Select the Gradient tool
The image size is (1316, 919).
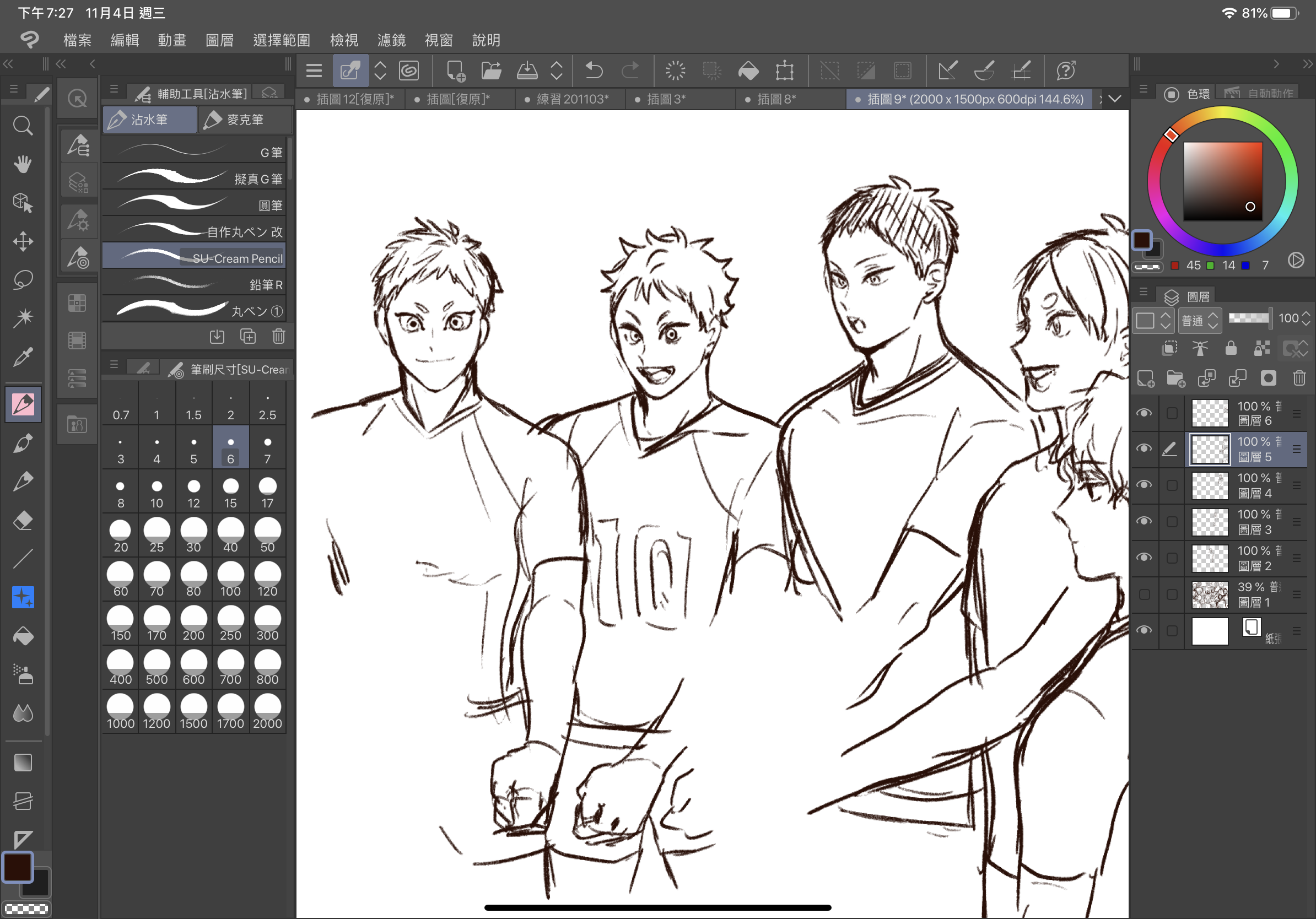pyautogui.click(x=23, y=763)
